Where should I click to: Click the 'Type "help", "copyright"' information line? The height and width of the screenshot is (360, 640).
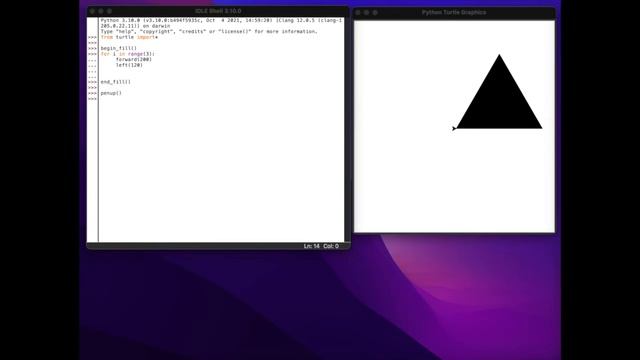pos(209,31)
